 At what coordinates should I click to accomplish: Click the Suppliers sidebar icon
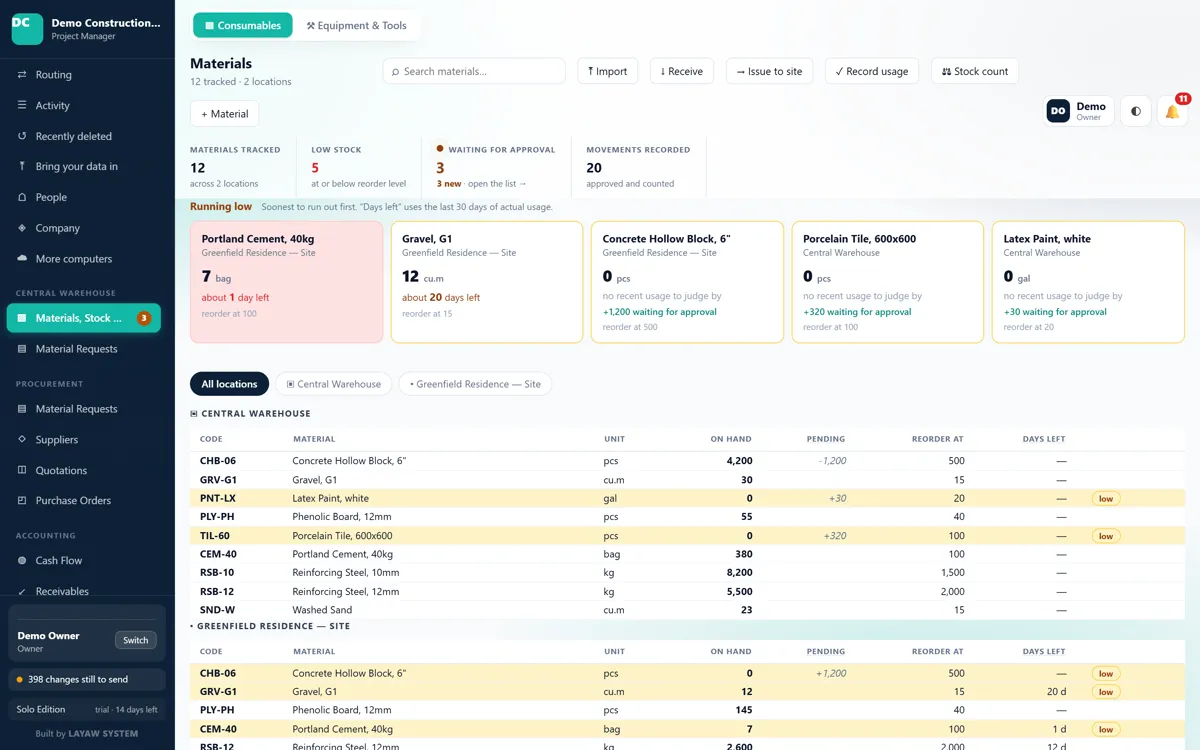click(22, 439)
